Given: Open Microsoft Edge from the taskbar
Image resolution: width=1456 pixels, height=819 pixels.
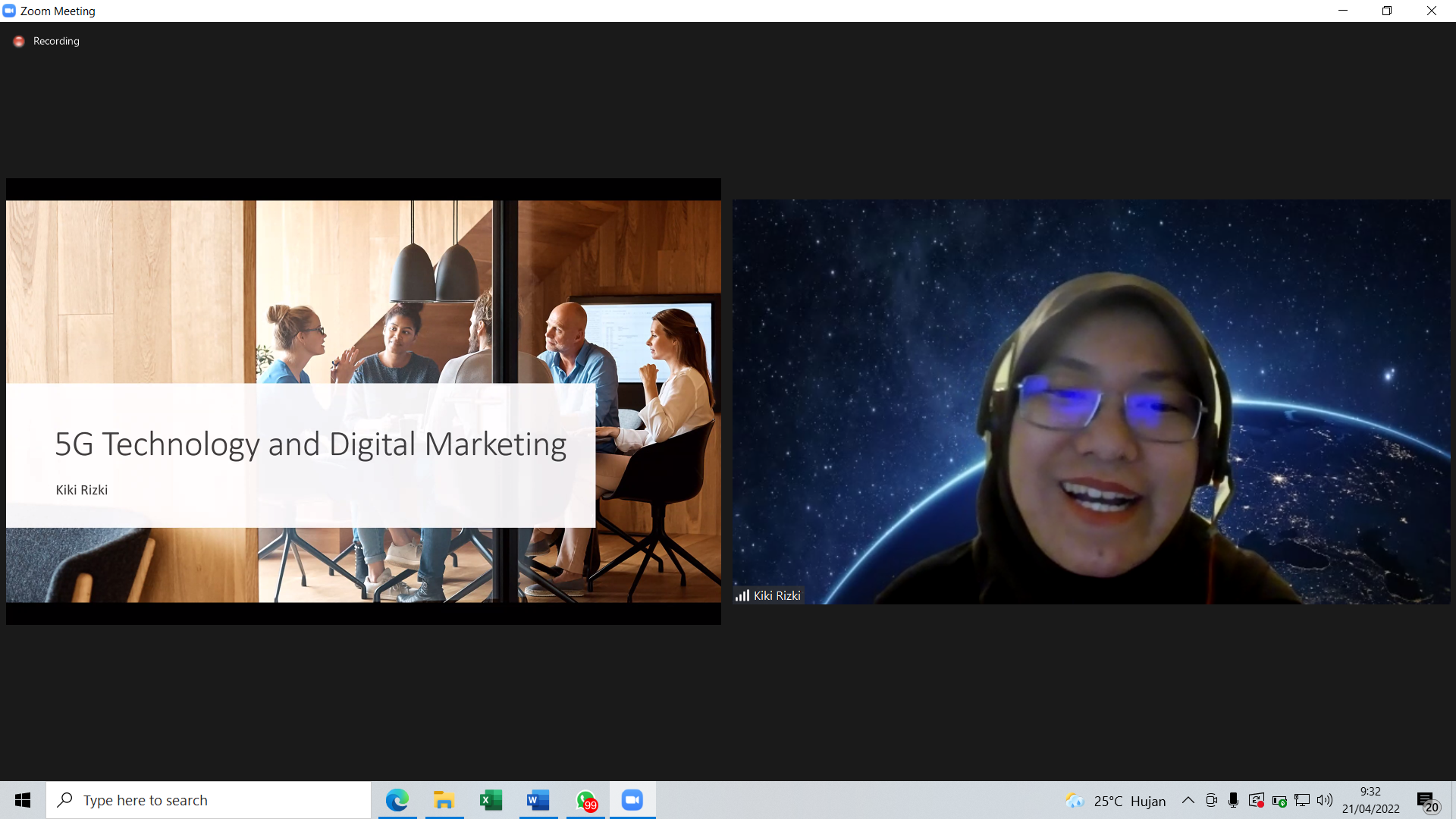Looking at the screenshot, I should 397,800.
